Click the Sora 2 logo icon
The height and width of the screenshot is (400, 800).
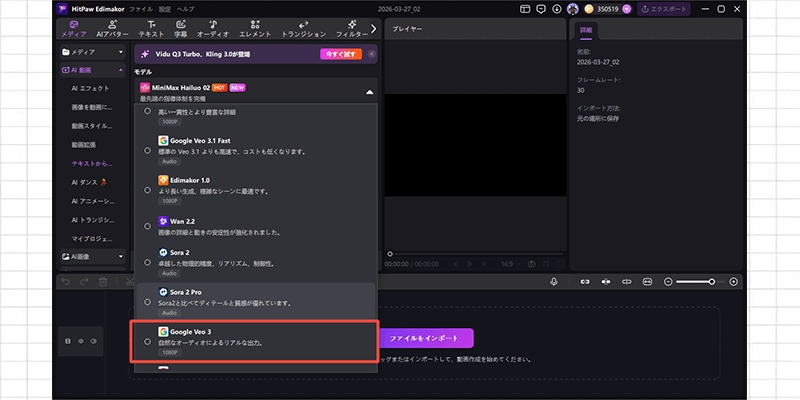(x=163, y=252)
